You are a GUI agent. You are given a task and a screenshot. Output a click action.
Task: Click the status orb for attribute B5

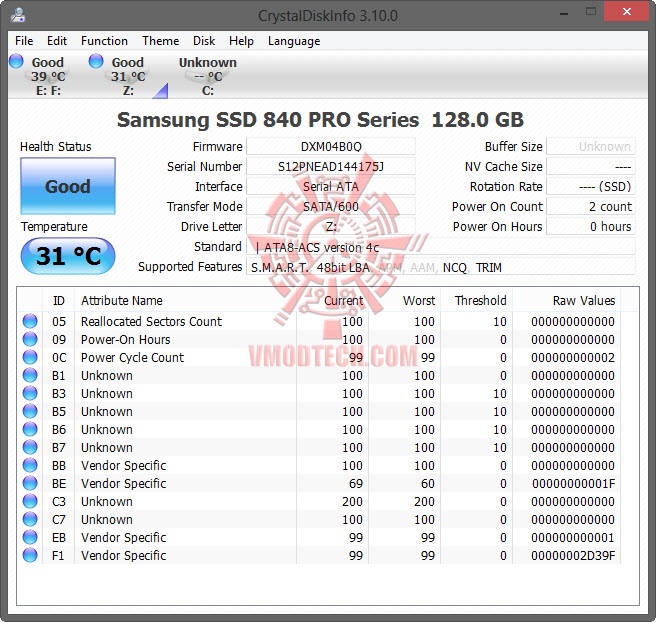pos(30,411)
